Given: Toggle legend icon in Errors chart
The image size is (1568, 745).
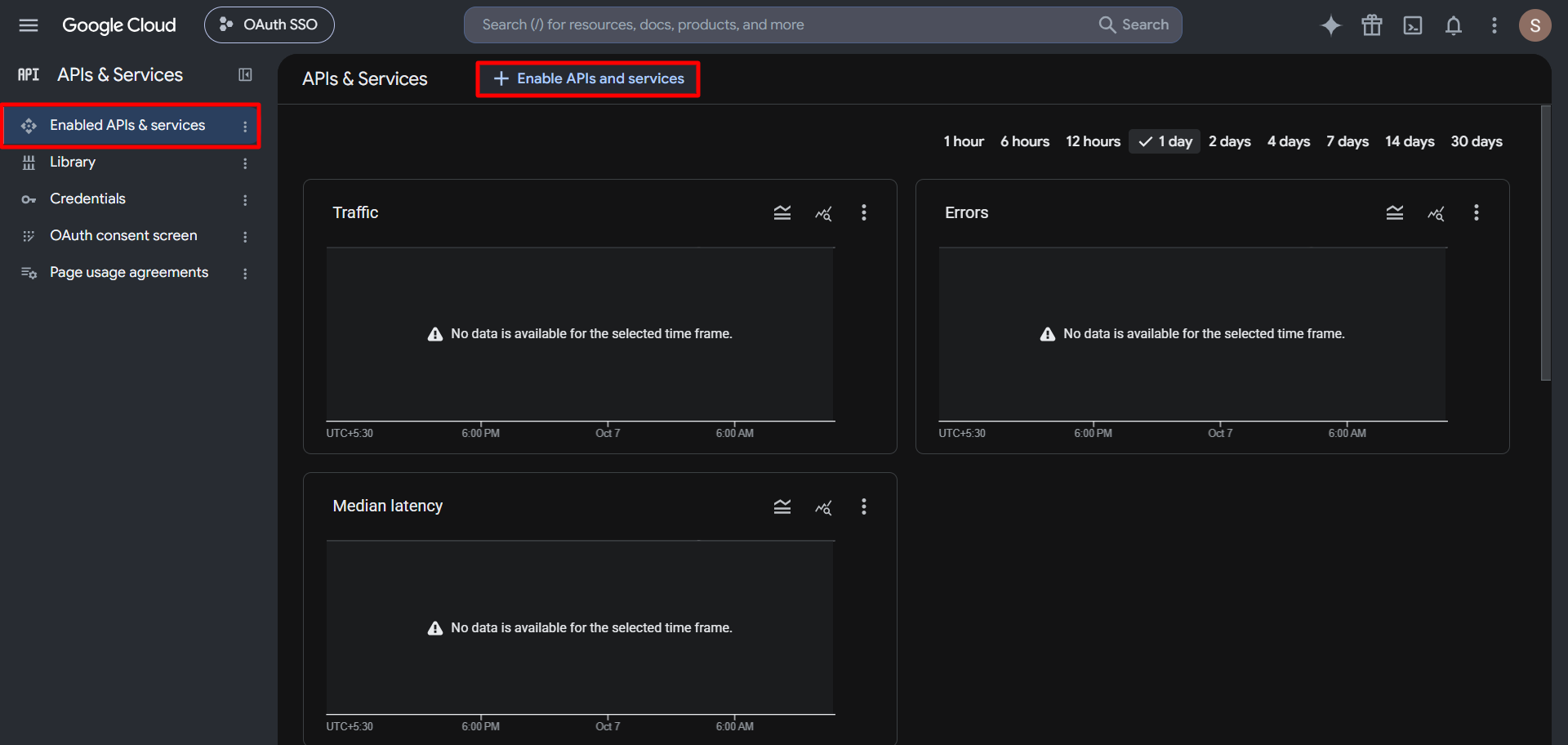Looking at the screenshot, I should [x=1395, y=212].
